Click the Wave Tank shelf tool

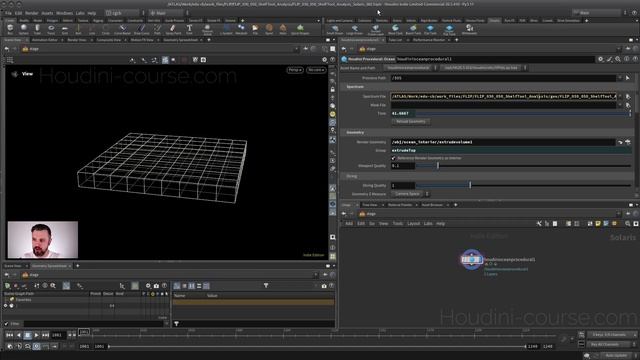pos(395,29)
